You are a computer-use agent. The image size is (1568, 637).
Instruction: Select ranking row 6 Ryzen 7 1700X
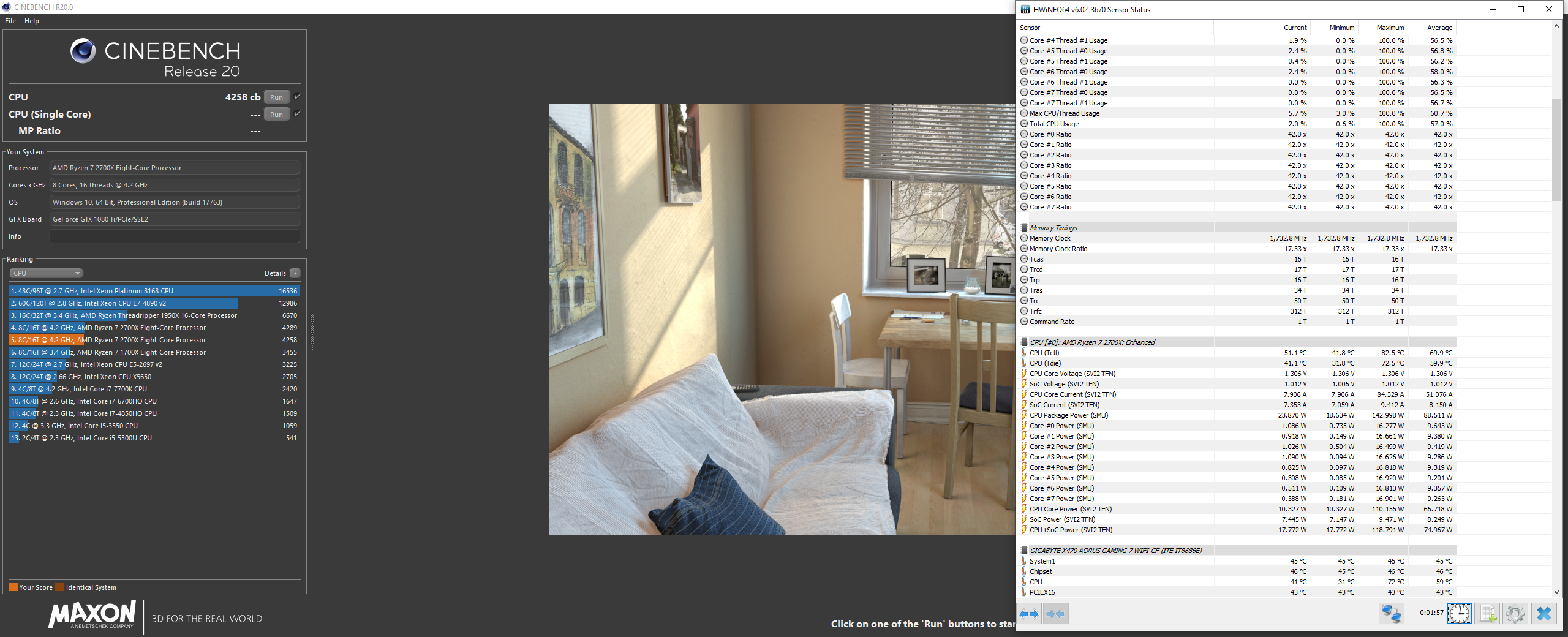[x=154, y=352]
